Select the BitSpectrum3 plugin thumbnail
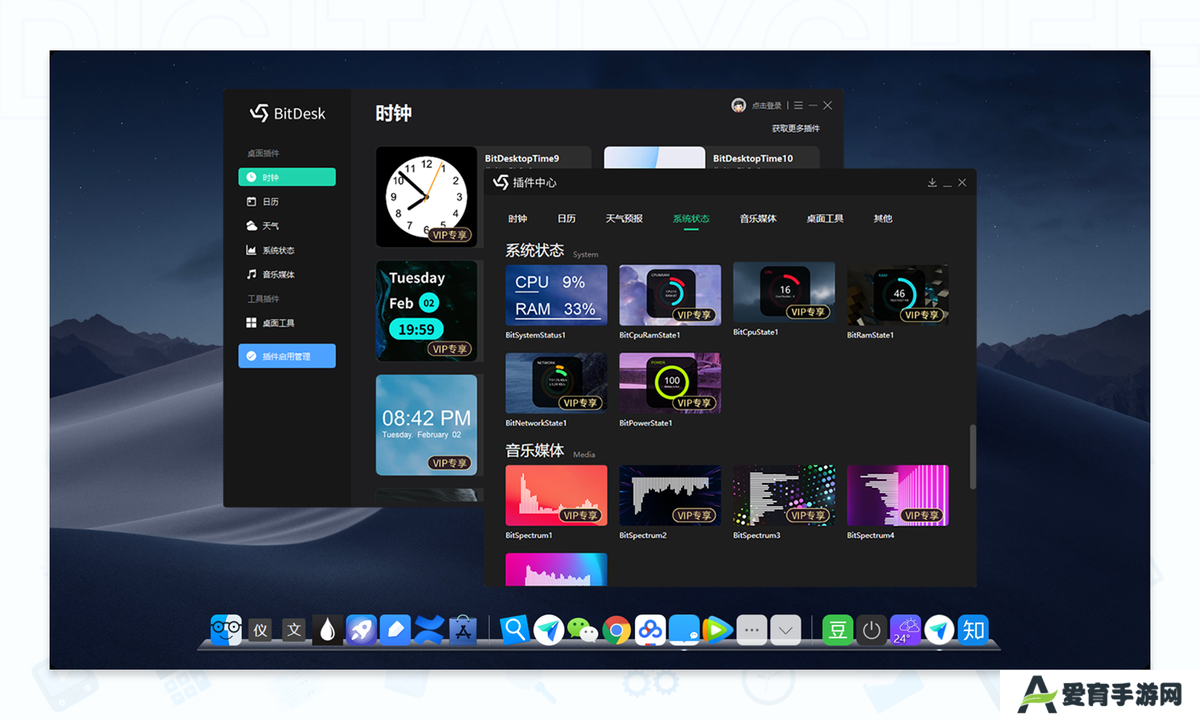Image resolution: width=1200 pixels, height=720 pixels. (x=784, y=495)
